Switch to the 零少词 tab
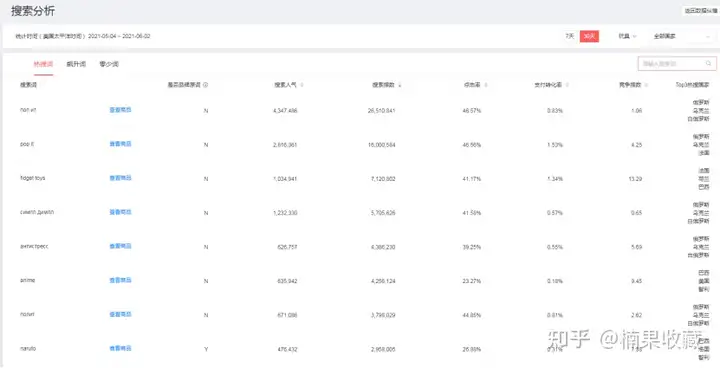720x368 pixels. tap(109, 64)
